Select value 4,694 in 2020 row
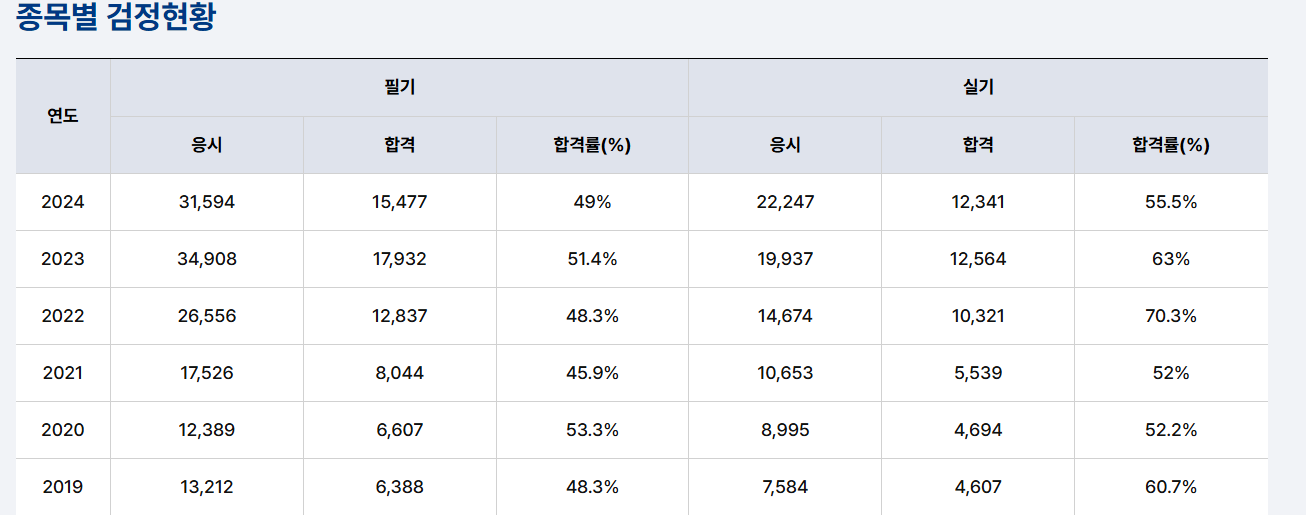1306x515 pixels. [978, 430]
